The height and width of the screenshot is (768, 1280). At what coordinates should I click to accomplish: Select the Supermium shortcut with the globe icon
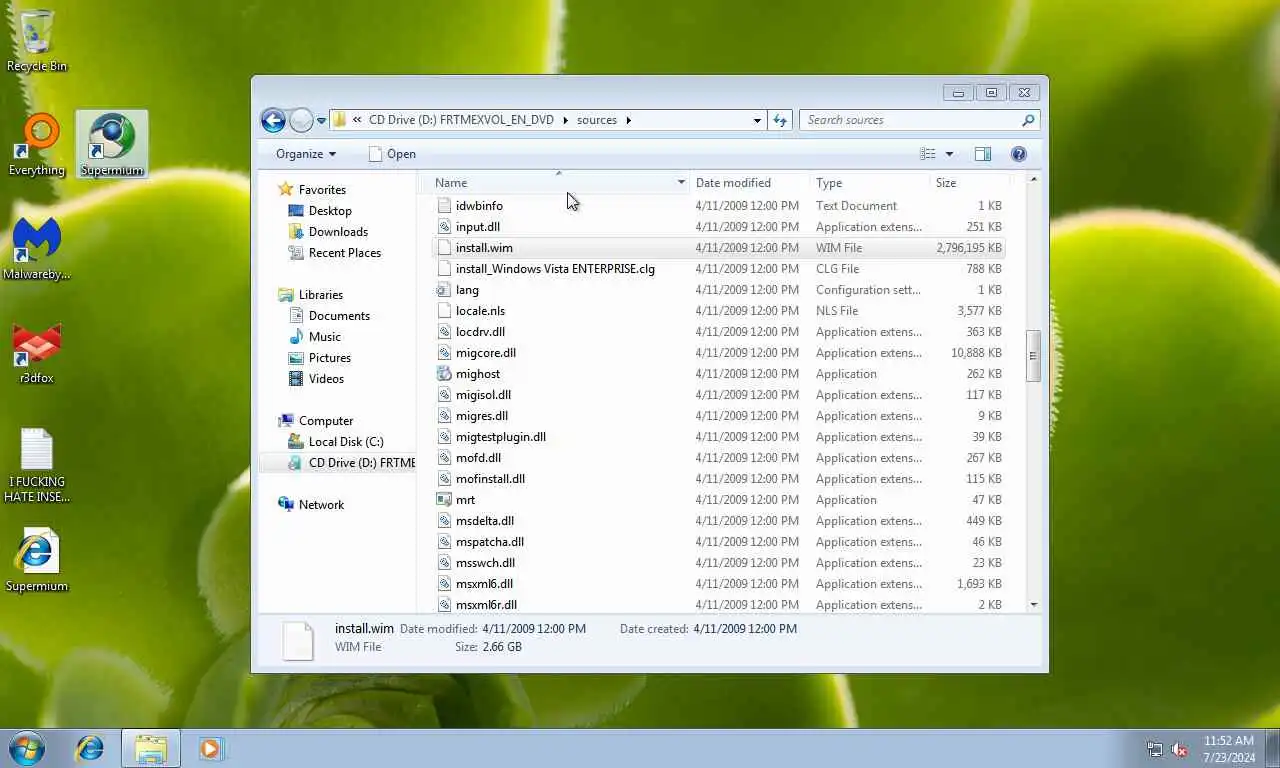[112, 146]
